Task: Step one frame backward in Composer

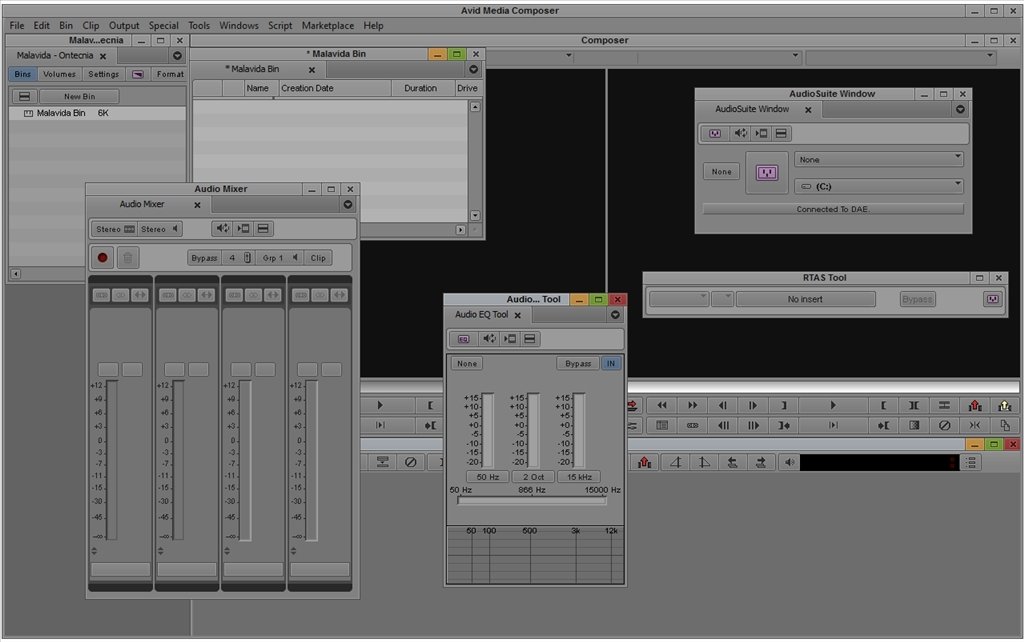Action: (723, 406)
